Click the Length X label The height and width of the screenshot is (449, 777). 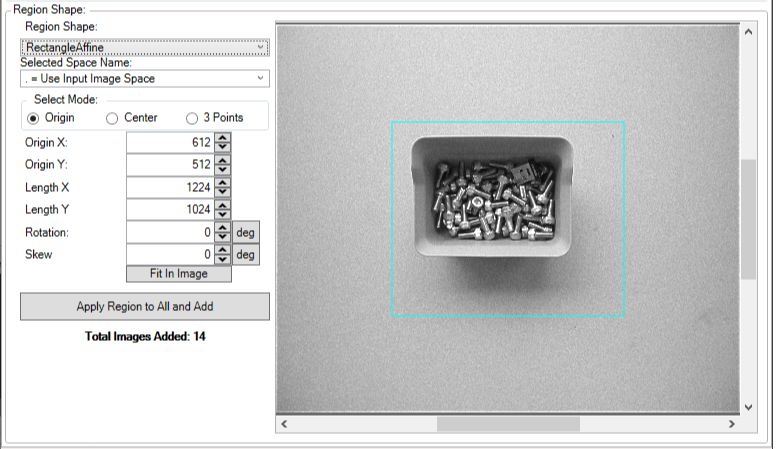(x=47, y=187)
